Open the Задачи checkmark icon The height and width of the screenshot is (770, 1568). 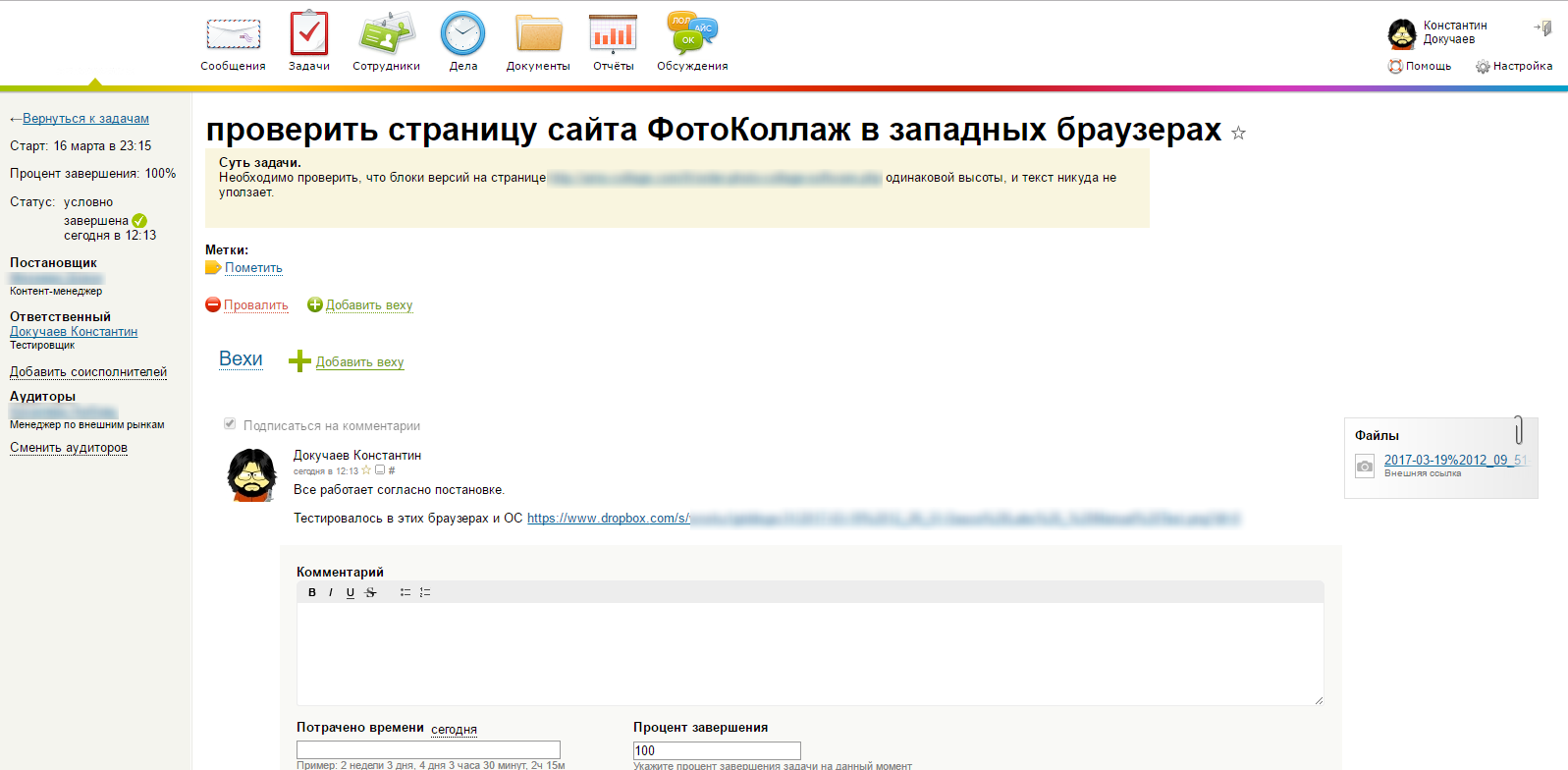pos(308,32)
